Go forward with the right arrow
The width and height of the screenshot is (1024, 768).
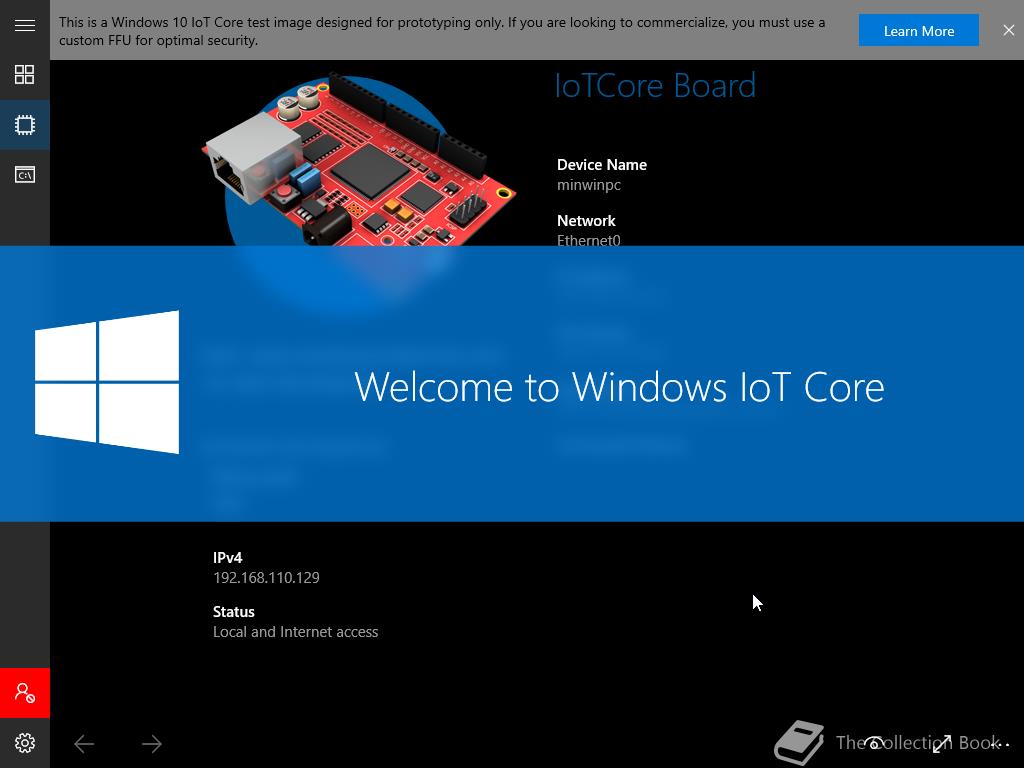[x=152, y=744]
